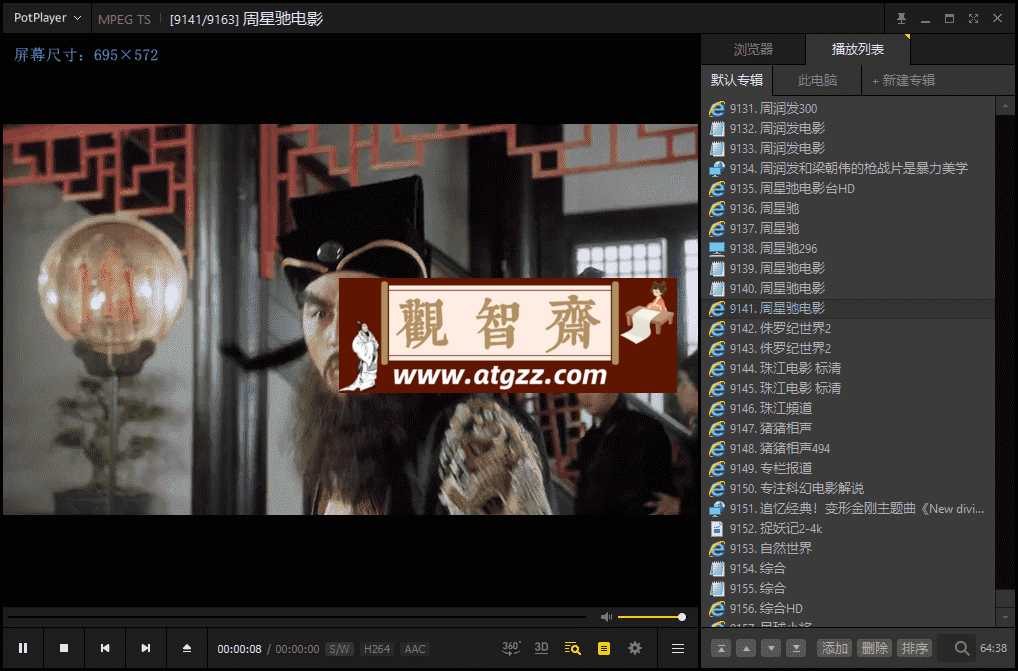Click the icon of 9139. 周星驰电影
Screen dimensions: 1018x671
[717, 269]
